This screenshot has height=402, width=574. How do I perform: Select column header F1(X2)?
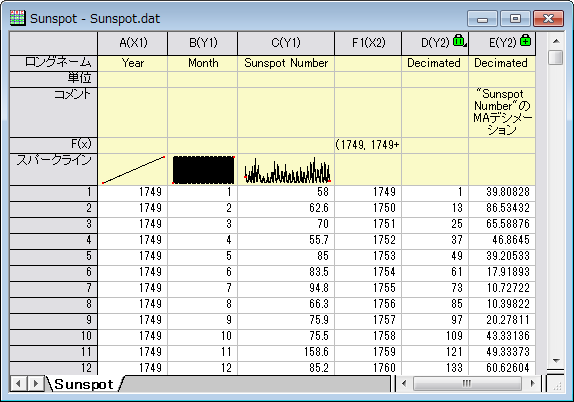click(x=368, y=43)
